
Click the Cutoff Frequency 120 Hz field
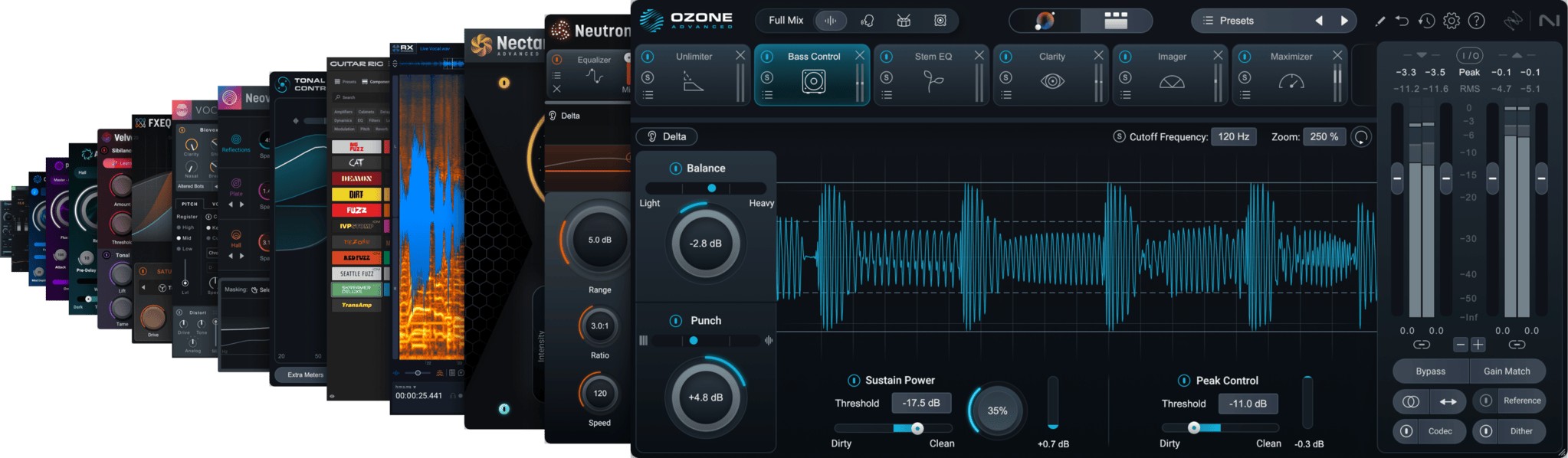click(1233, 136)
